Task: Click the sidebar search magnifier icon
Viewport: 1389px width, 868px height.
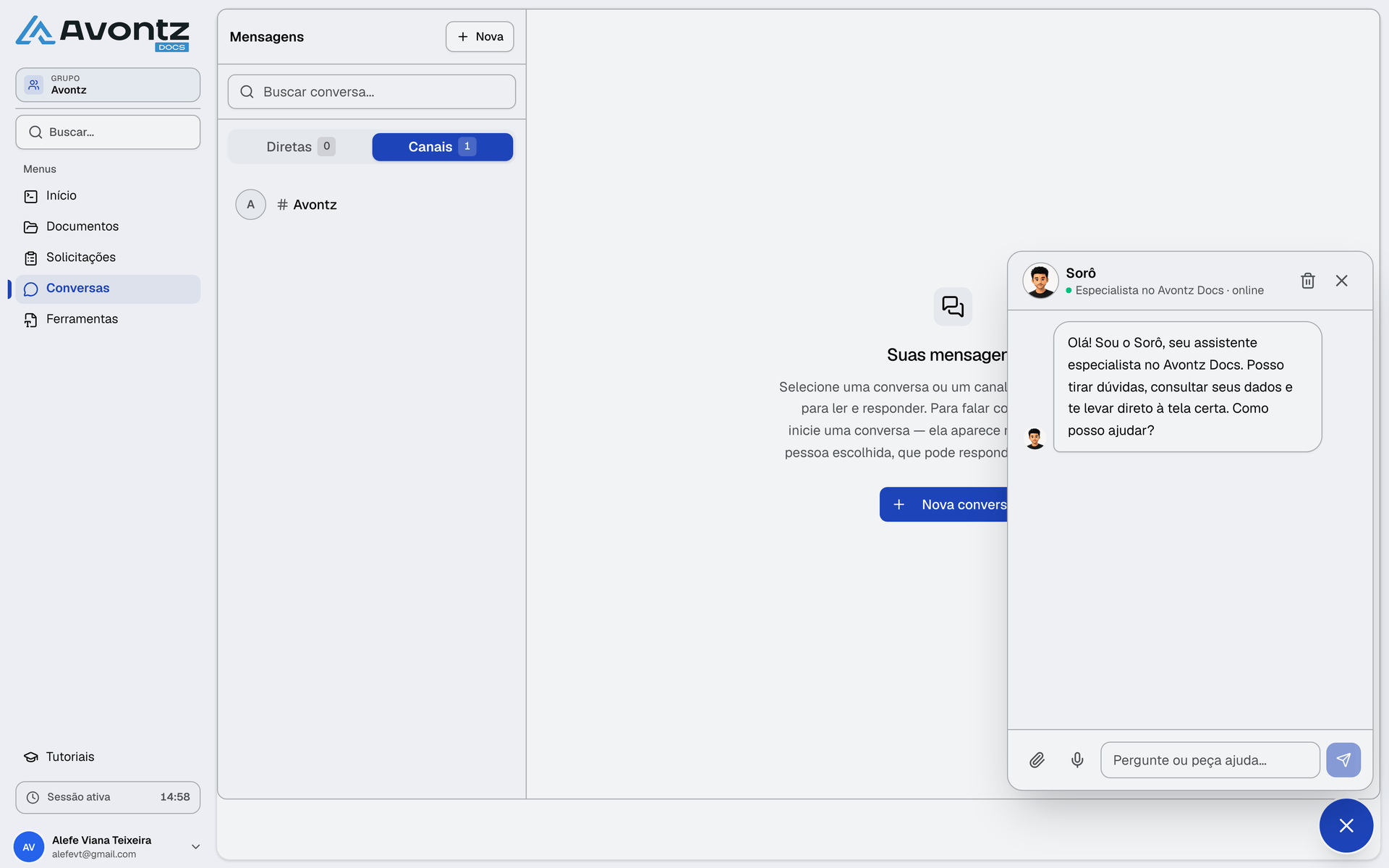Action: [35, 132]
